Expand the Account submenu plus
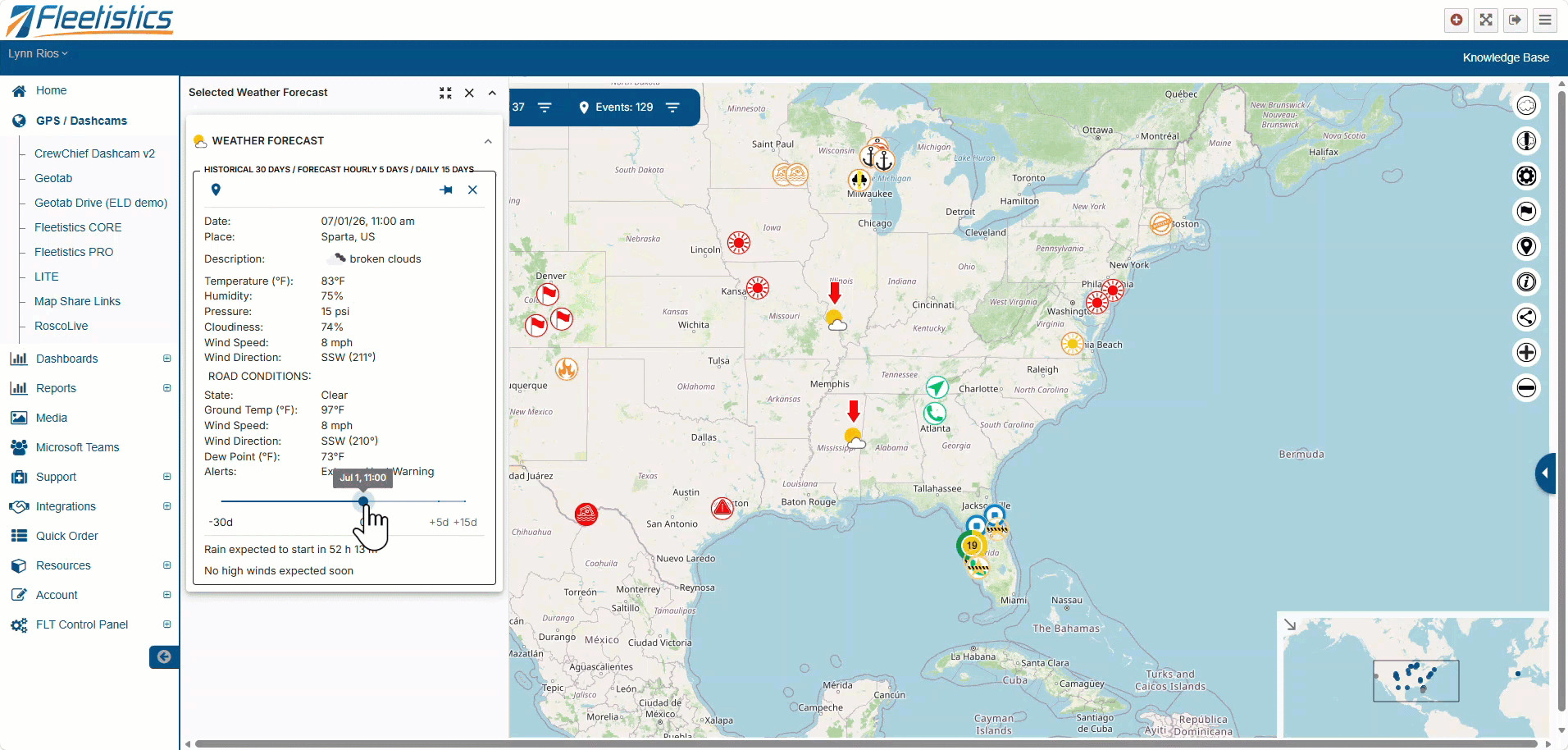 click(x=167, y=595)
